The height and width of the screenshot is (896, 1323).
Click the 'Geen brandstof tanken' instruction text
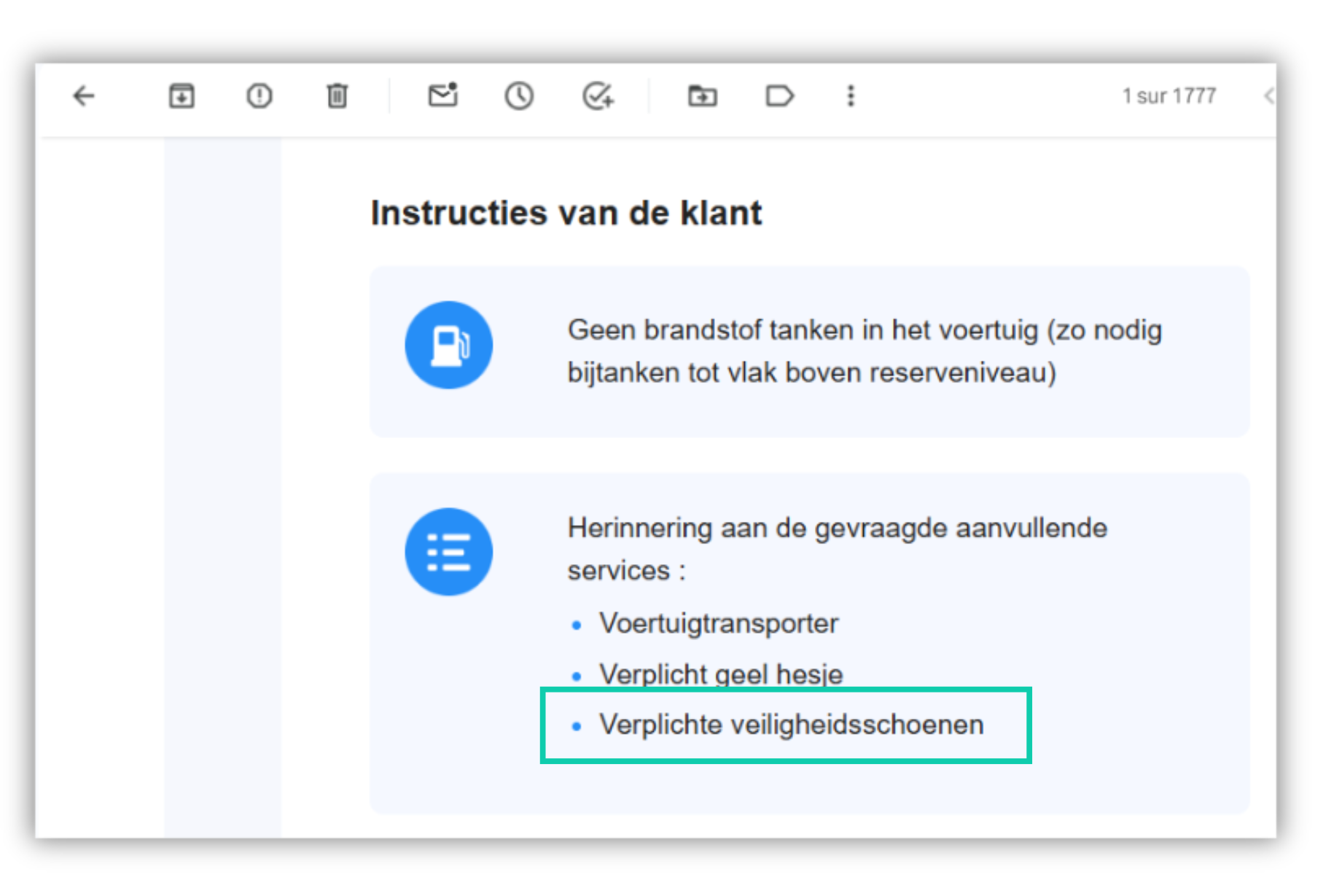click(x=865, y=351)
